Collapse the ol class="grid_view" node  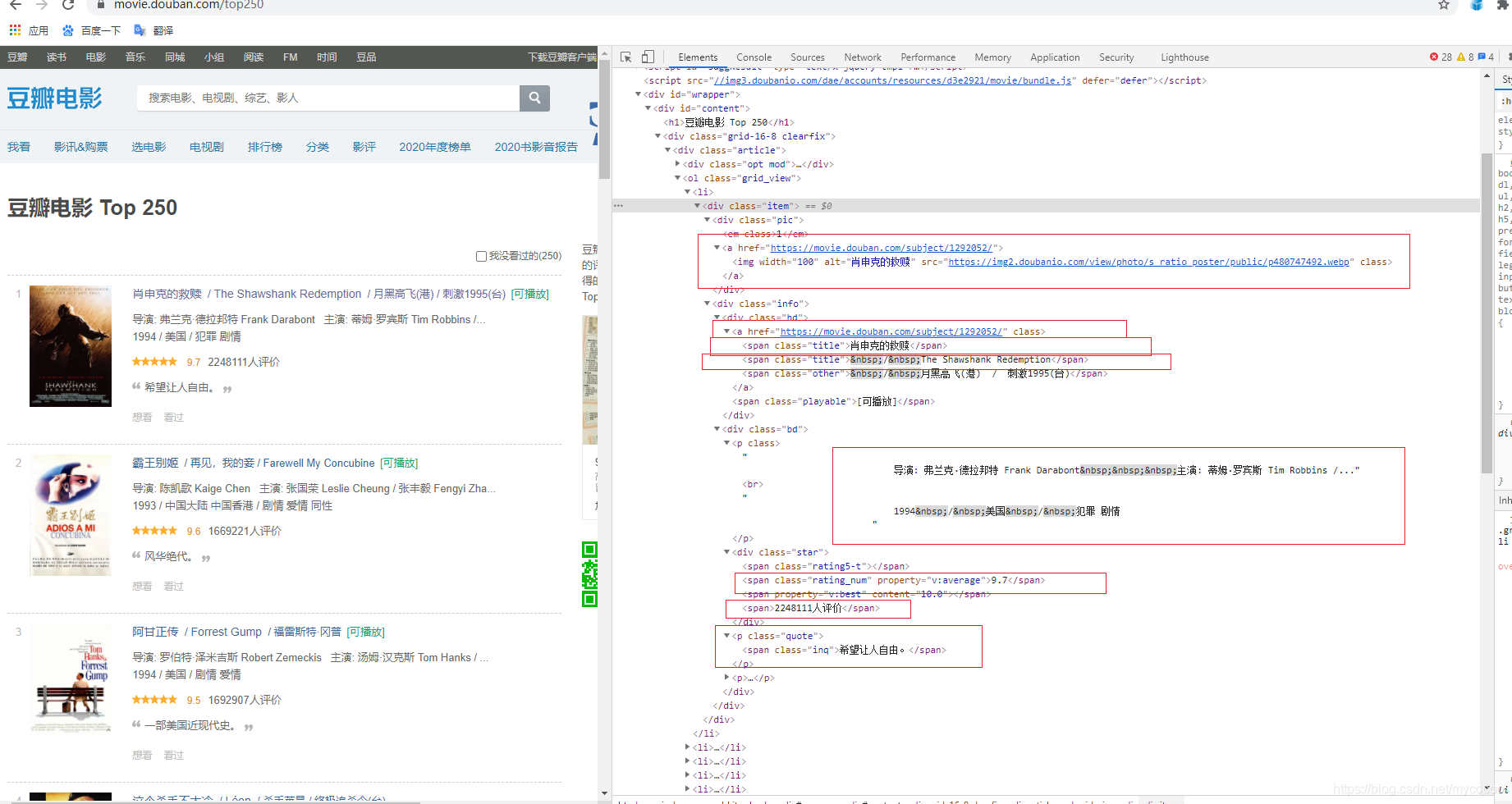(678, 178)
